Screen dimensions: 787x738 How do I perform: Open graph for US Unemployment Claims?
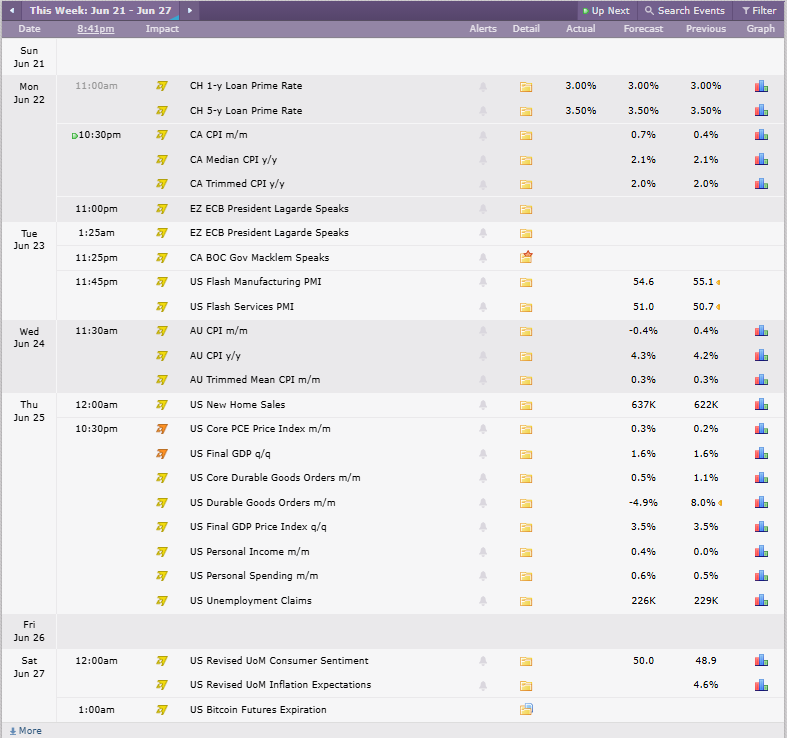(761, 600)
